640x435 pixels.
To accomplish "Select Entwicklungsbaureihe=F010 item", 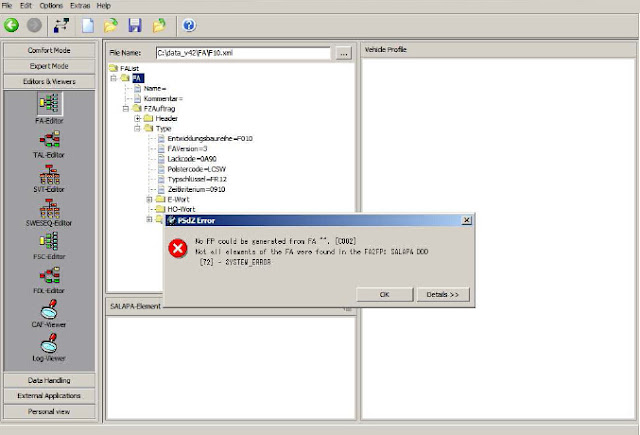I will [x=210, y=138].
